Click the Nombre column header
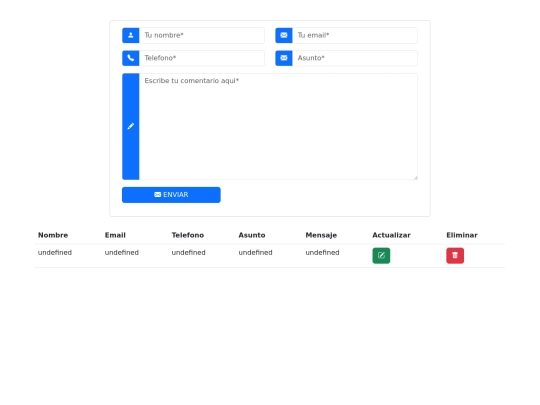This screenshot has width=540, height=405. tap(53, 235)
